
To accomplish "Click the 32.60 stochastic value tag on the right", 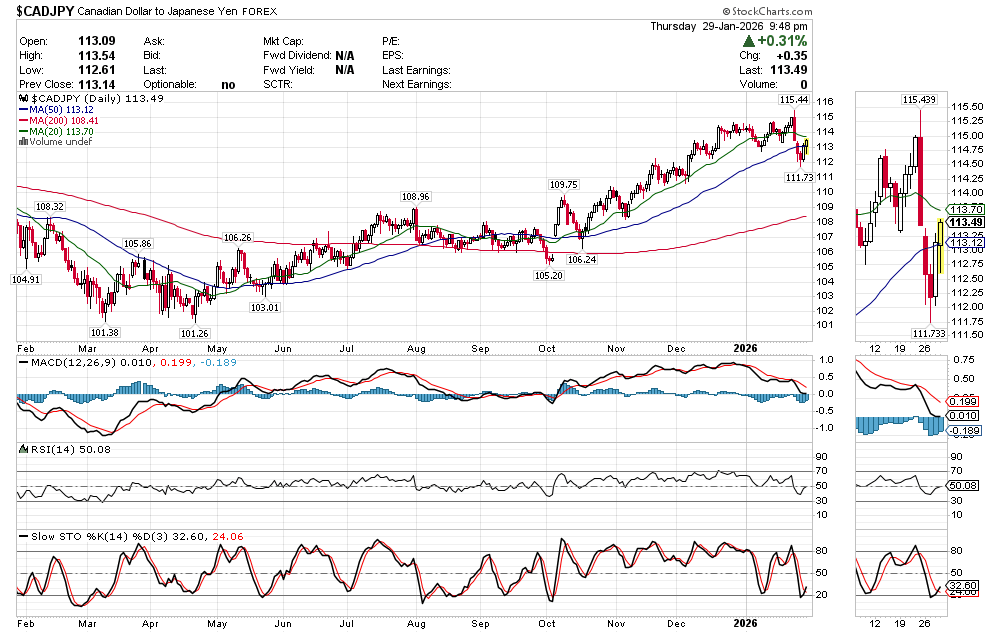I will 961,585.
